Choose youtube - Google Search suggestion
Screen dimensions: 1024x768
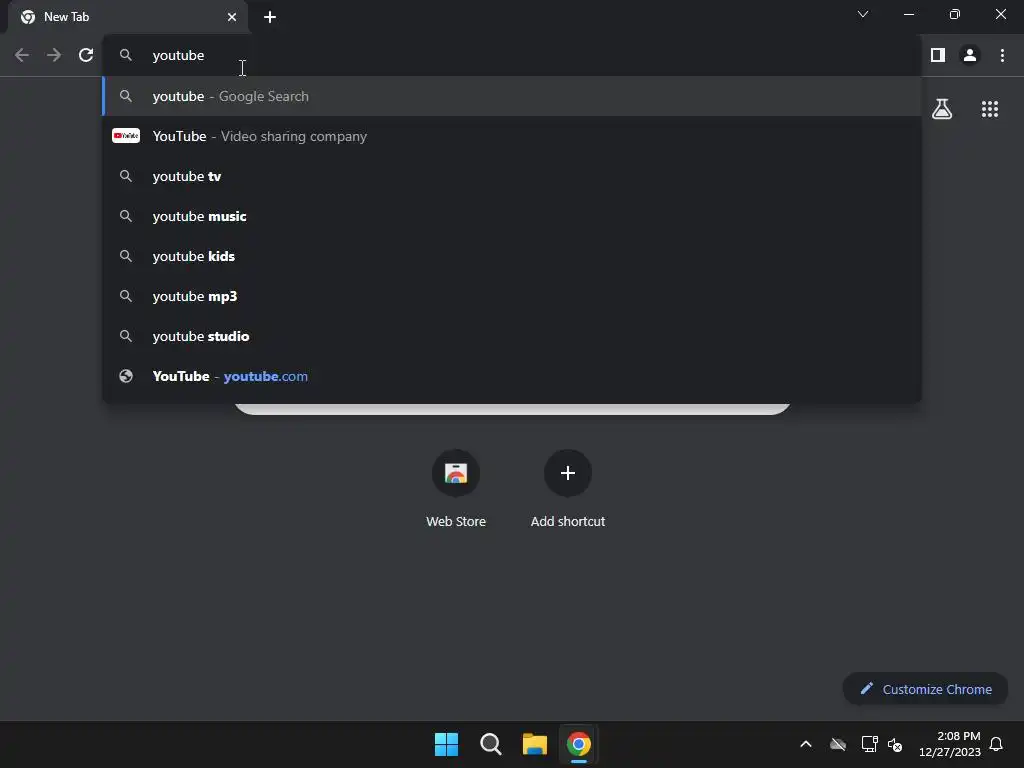pos(512,96)
